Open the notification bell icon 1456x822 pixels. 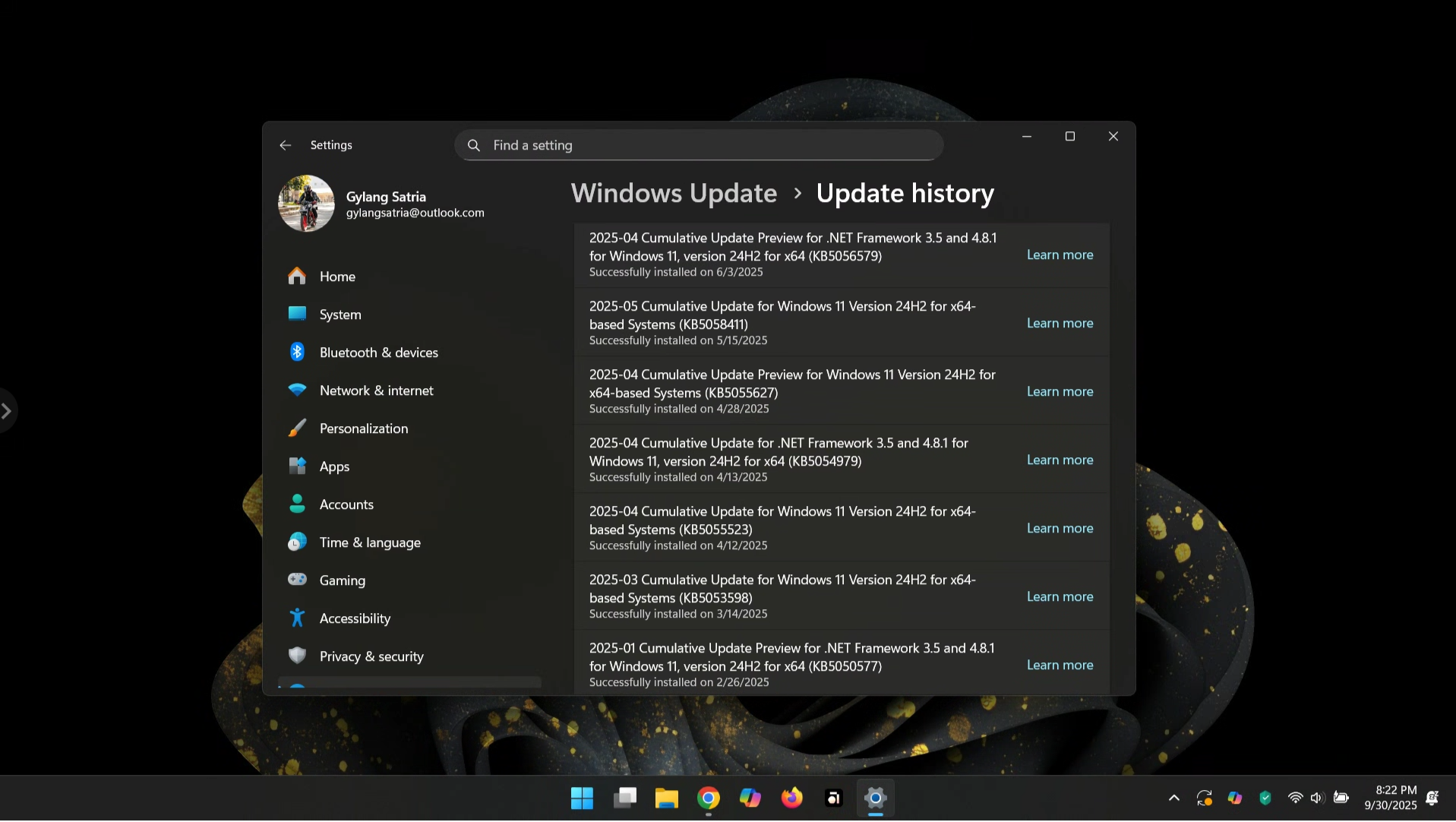[1432, 798]
